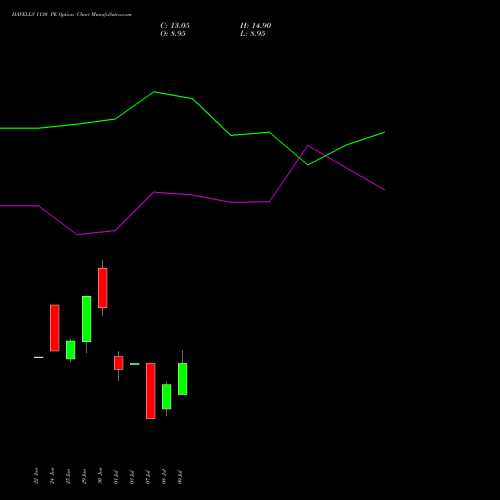
Task: Click the last green candle for 09 Jul
Action: (183, 379)
